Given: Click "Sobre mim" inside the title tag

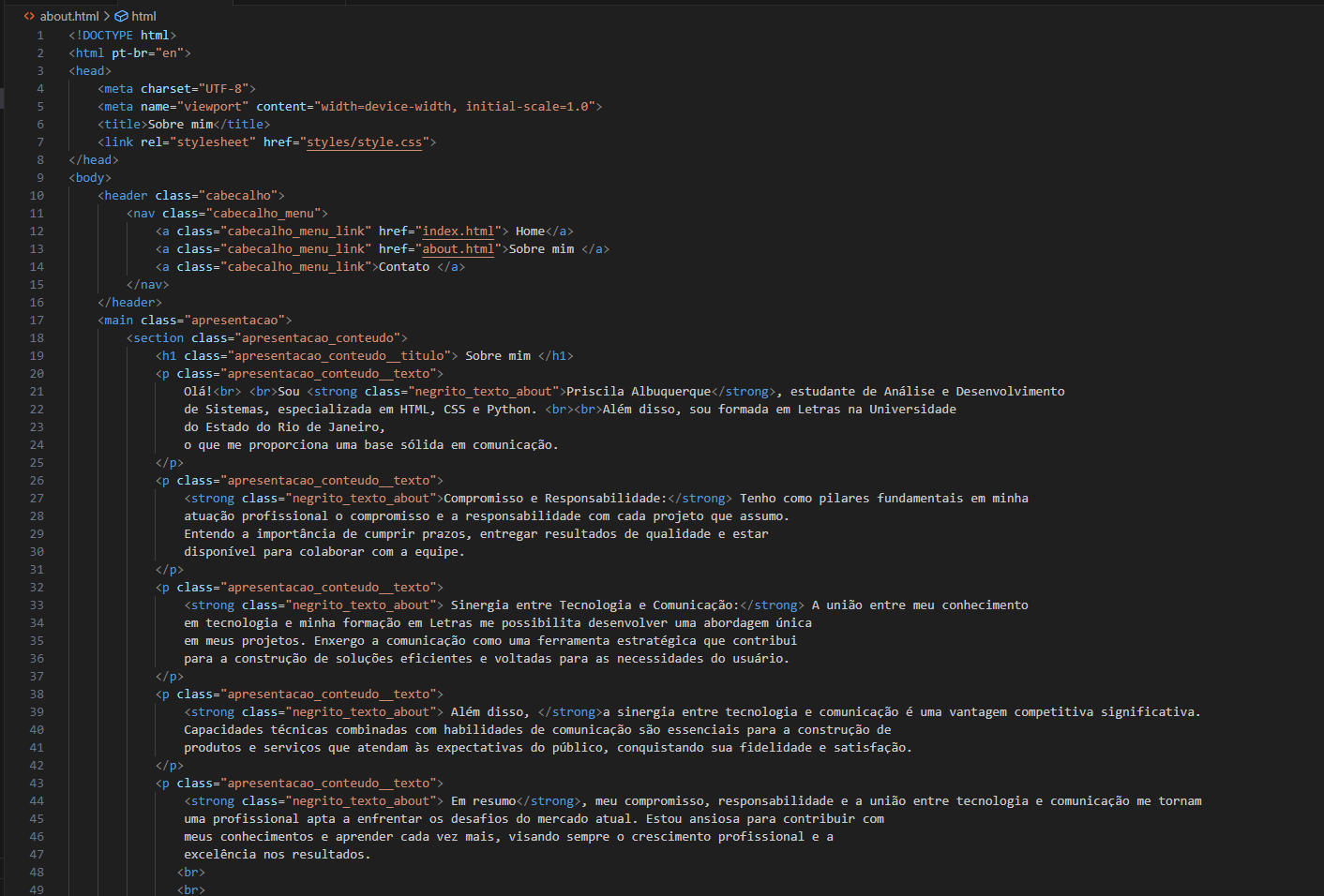Looking at the screenshot, I should click(x=180, y=125).
